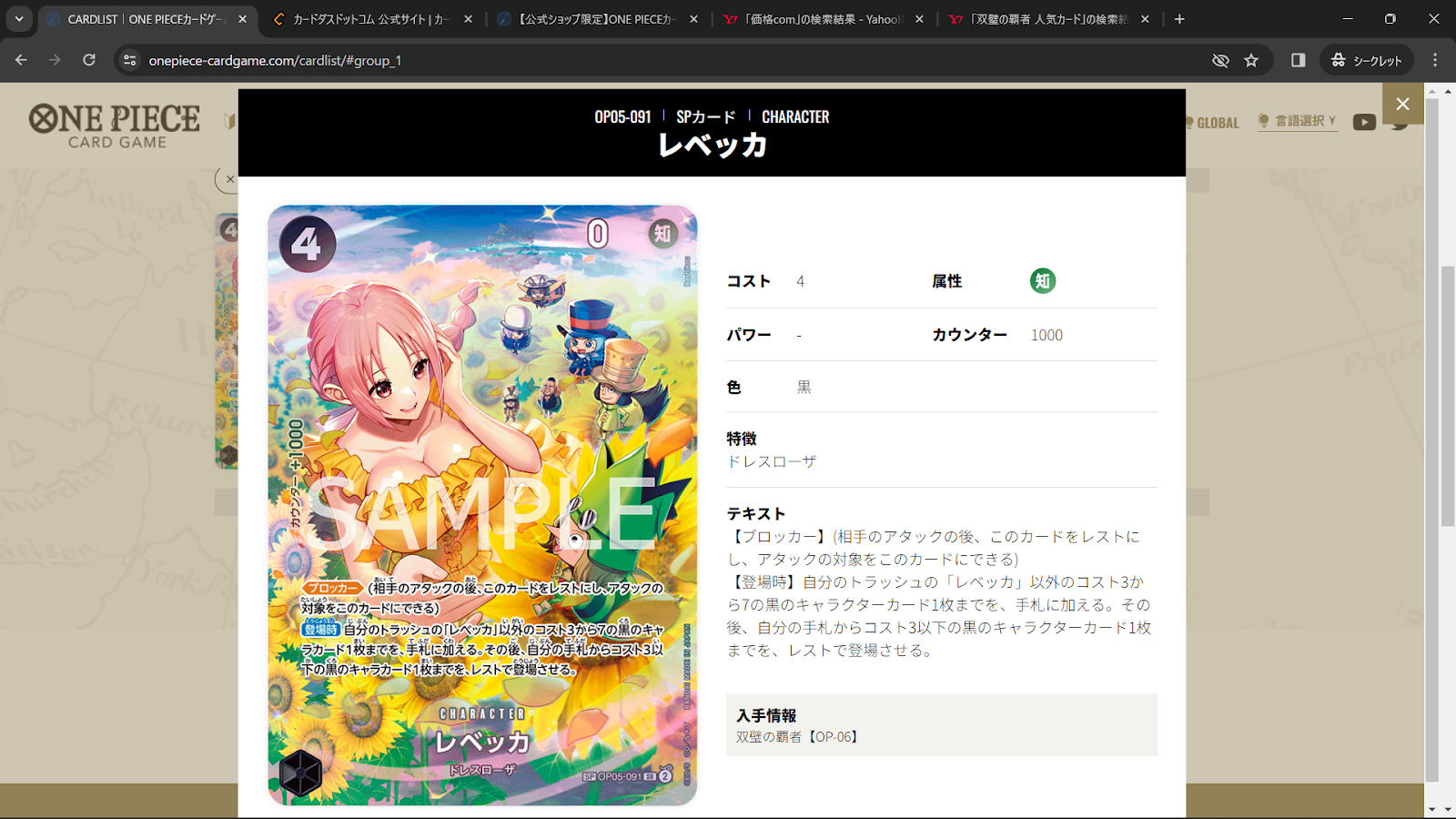Open a new browser tab
1456x819 pixels.
tap(1179, 19)
